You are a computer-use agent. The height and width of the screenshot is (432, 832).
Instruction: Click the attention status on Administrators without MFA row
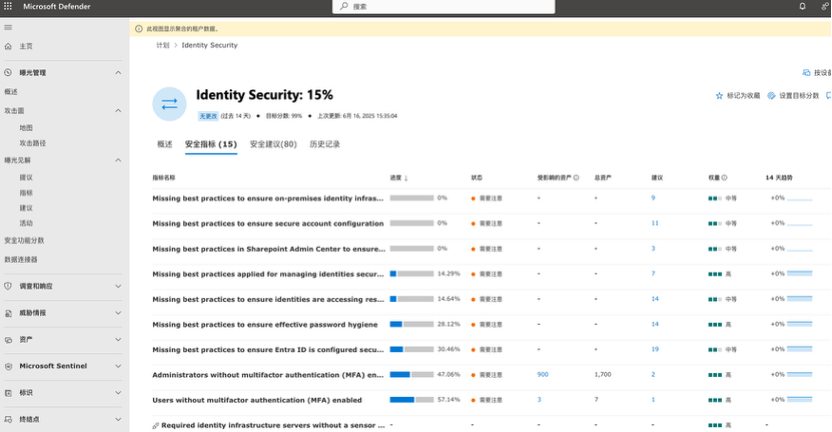(487, 375)
